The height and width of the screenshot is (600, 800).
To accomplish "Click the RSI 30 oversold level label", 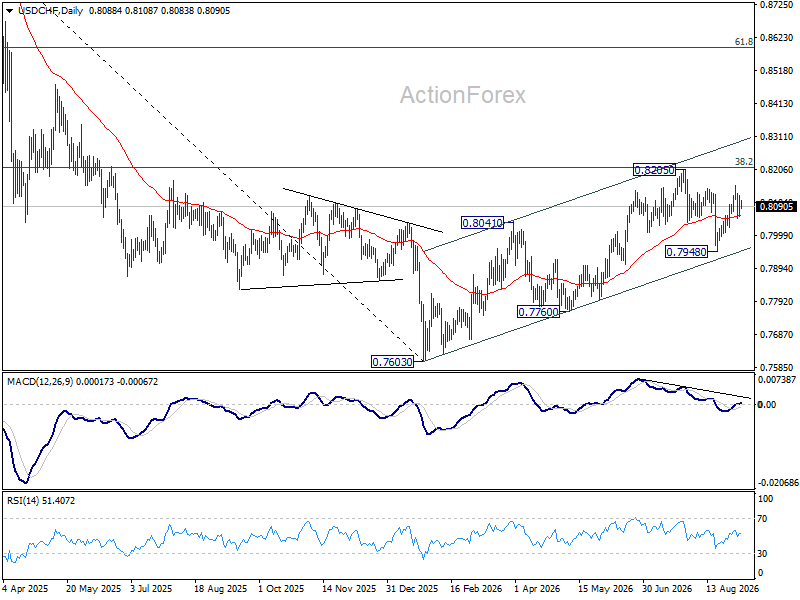I will pyautogui.click(x=762, y=554).
